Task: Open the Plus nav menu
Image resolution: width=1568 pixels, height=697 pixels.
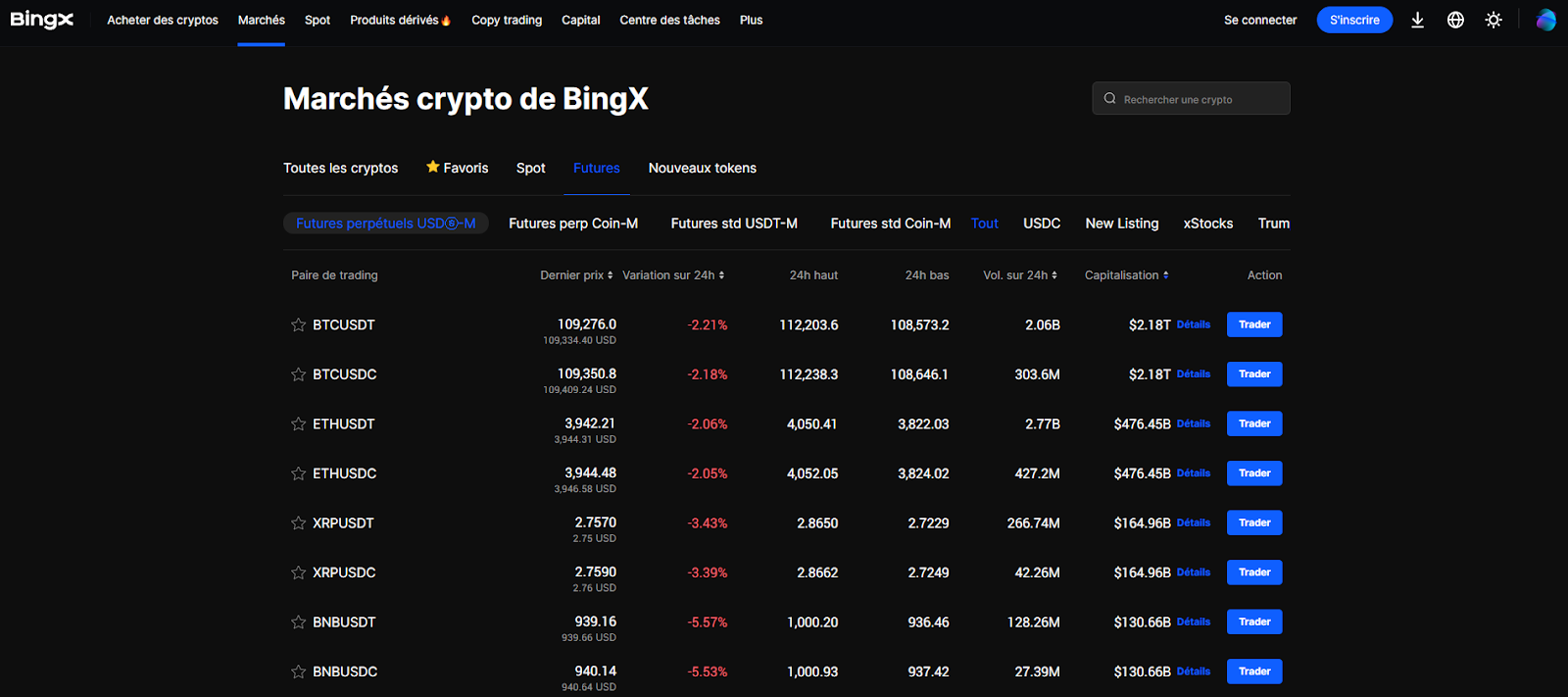Action: click(x=752, y=20)
